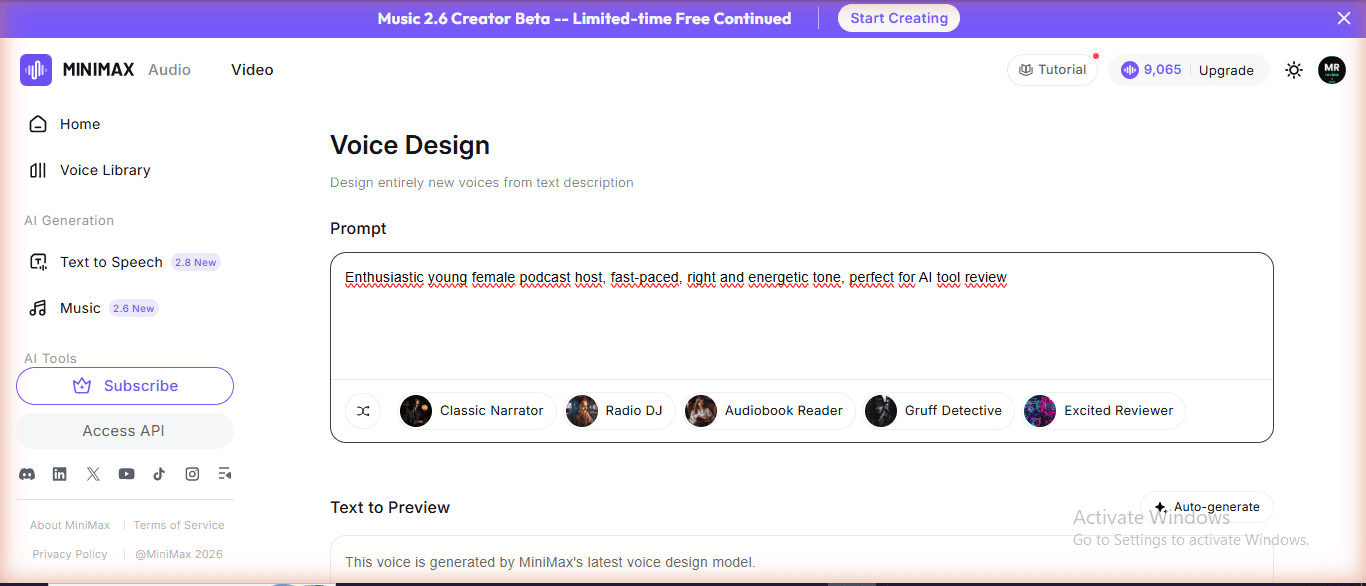Image resolution: width=1366 pixels, height=586 pixels.
Task: Choose the Radio DJ preset
Action: pyautogui.click(x=620, y=411)
